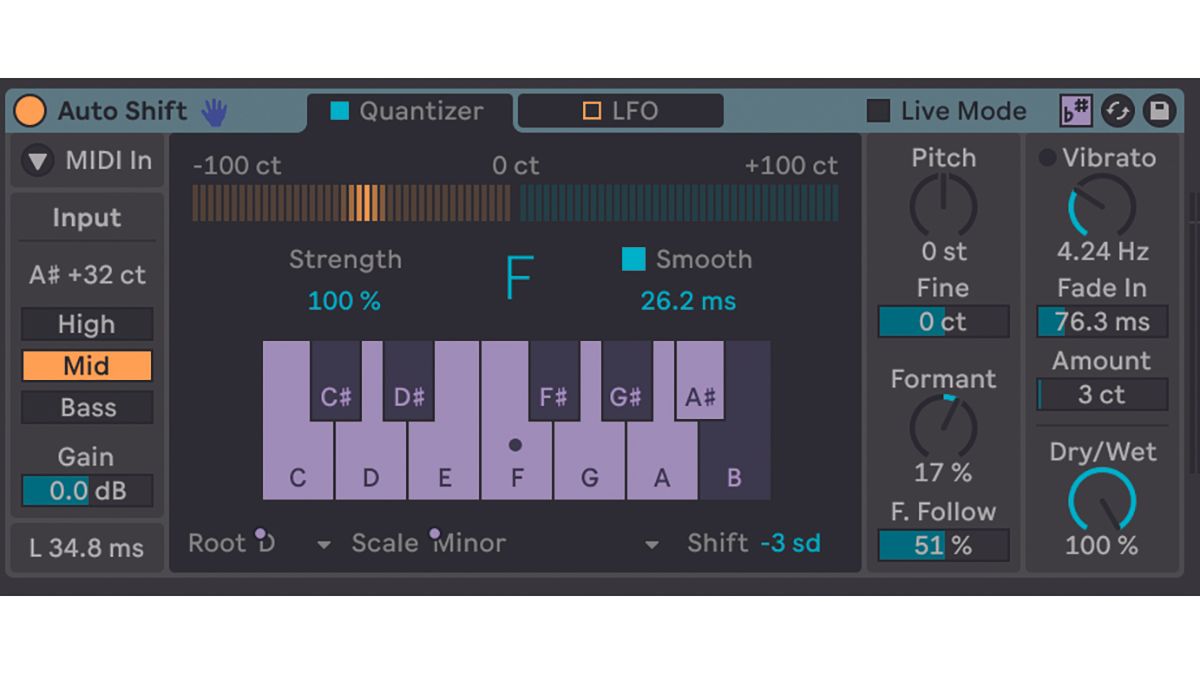Screen dimensions: 1200x674
Task: Click the Strength percentage value
Action: [344, 300]
